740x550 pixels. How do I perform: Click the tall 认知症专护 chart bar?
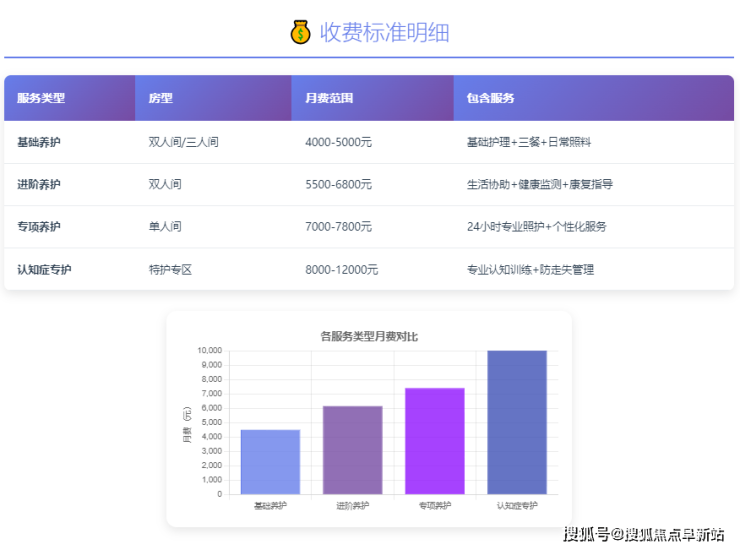(516, 422)
